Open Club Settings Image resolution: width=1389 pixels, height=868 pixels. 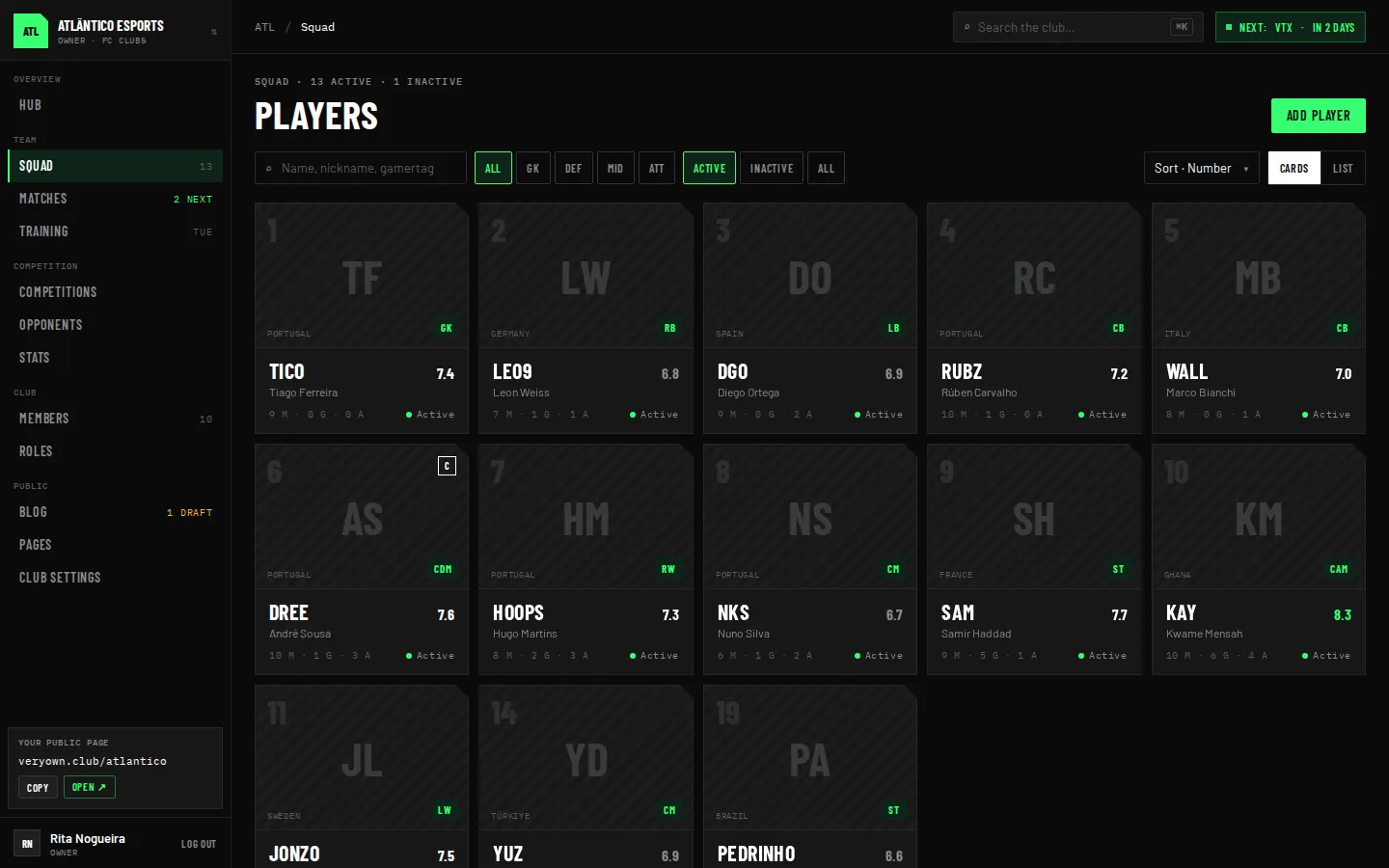(115, 578)
